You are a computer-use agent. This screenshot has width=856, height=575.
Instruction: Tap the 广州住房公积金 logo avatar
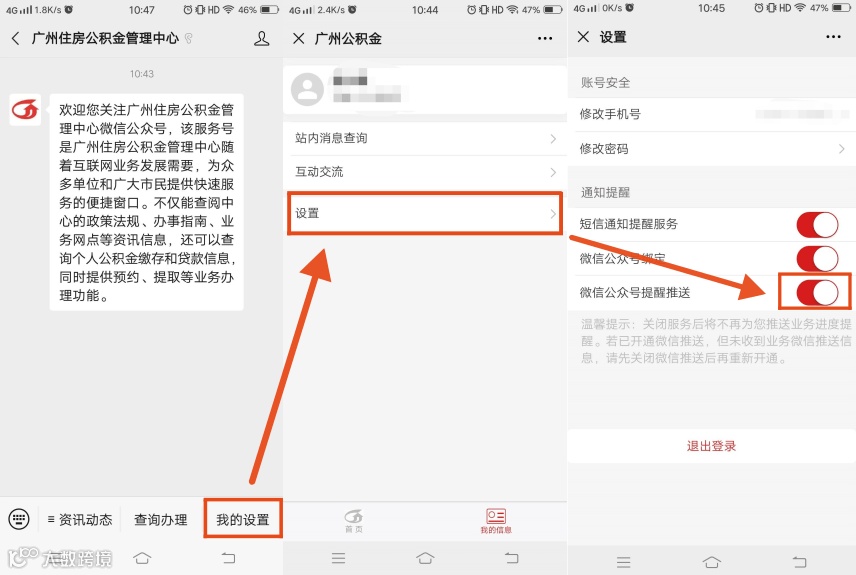coord(25,110)
